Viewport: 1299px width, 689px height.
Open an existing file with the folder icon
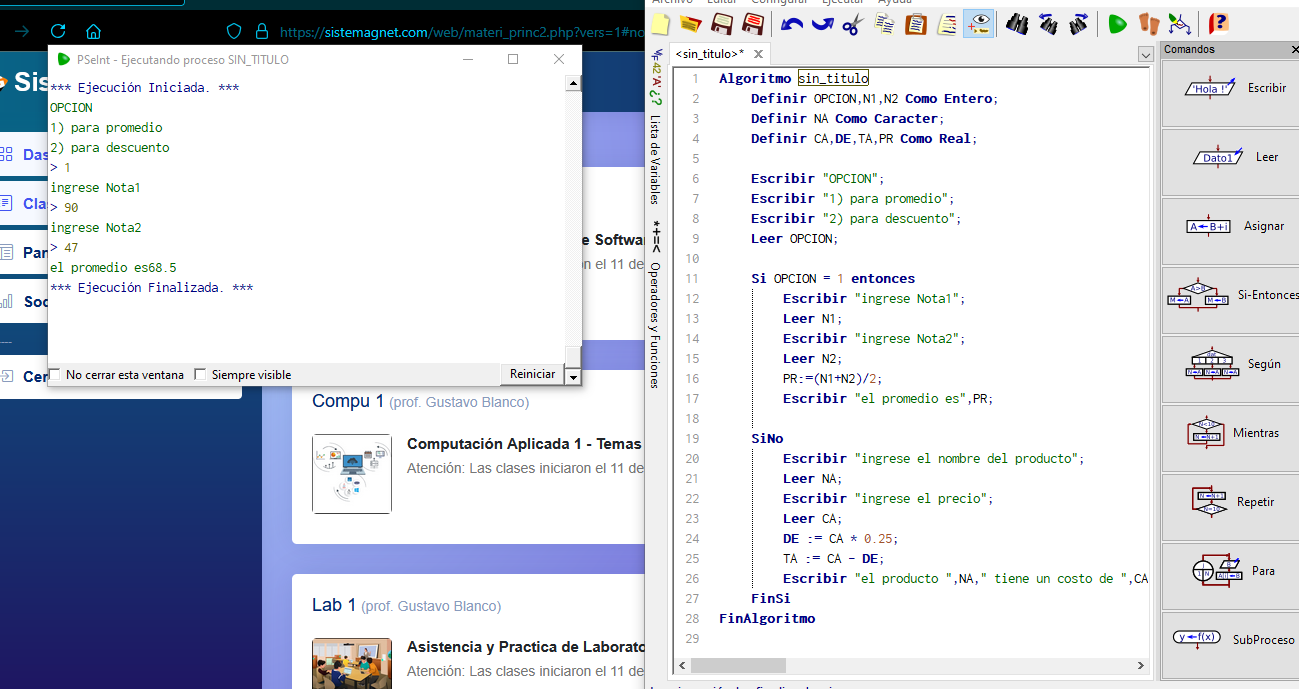point(690,23)
